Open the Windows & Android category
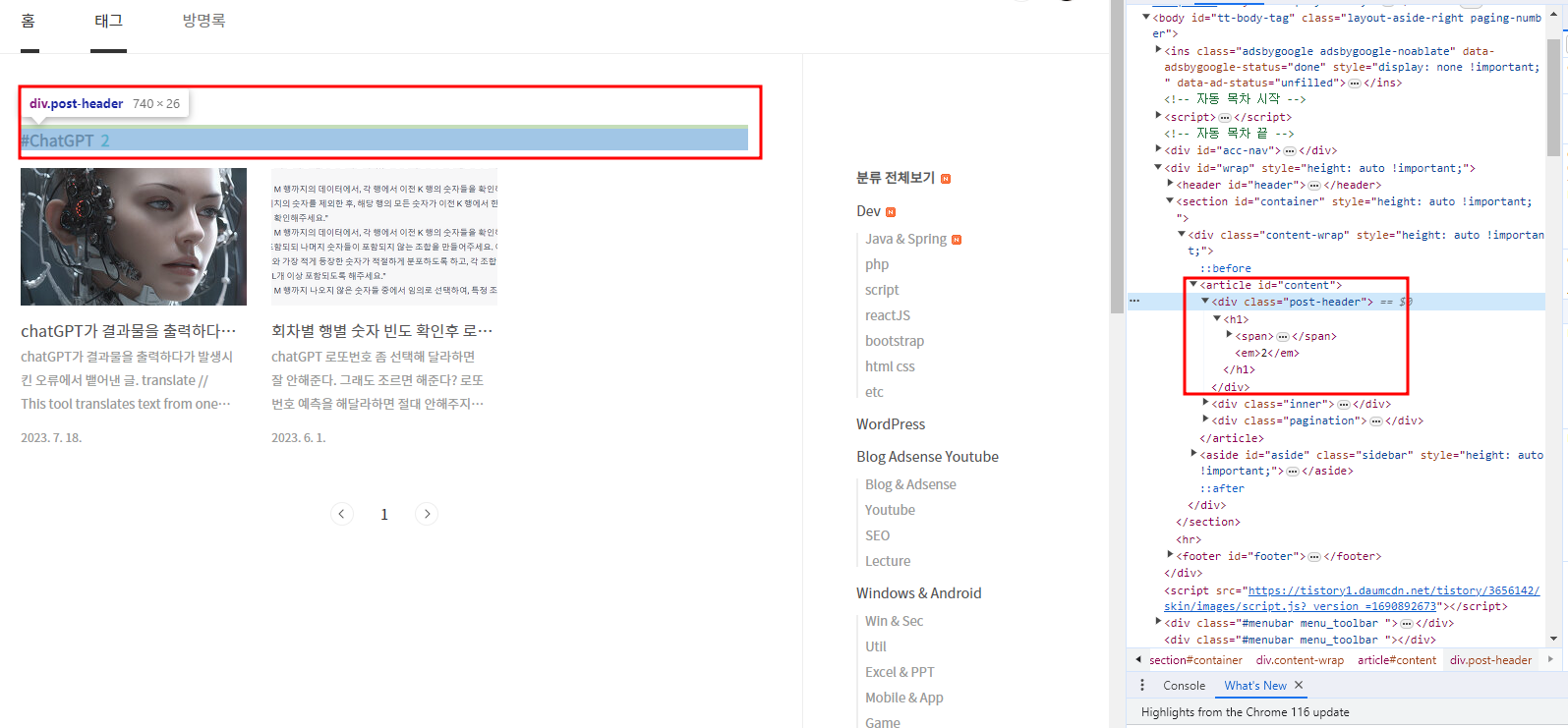The height and width of the screenshot is (728, 1568). point(918,593)
